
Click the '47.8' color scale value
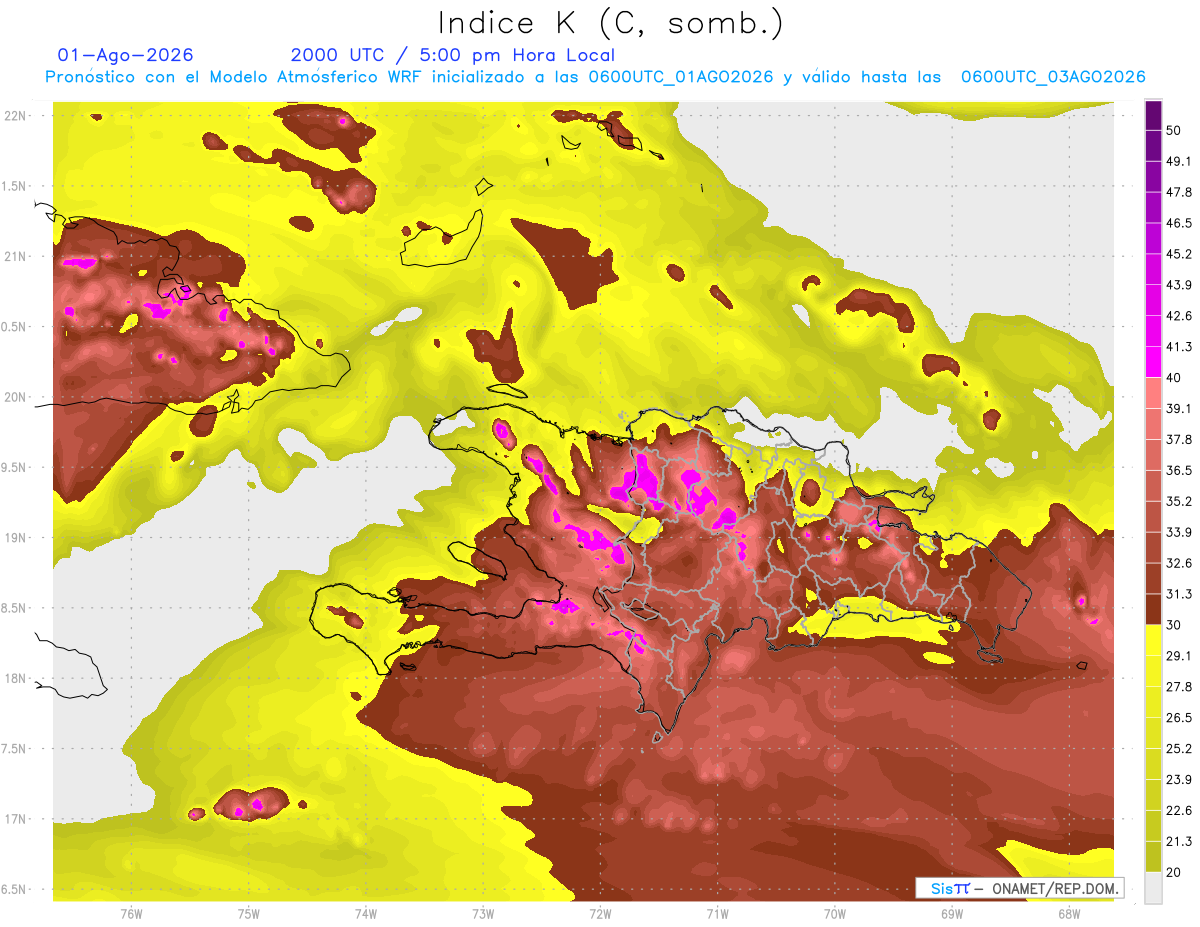tap(1179, 192)
